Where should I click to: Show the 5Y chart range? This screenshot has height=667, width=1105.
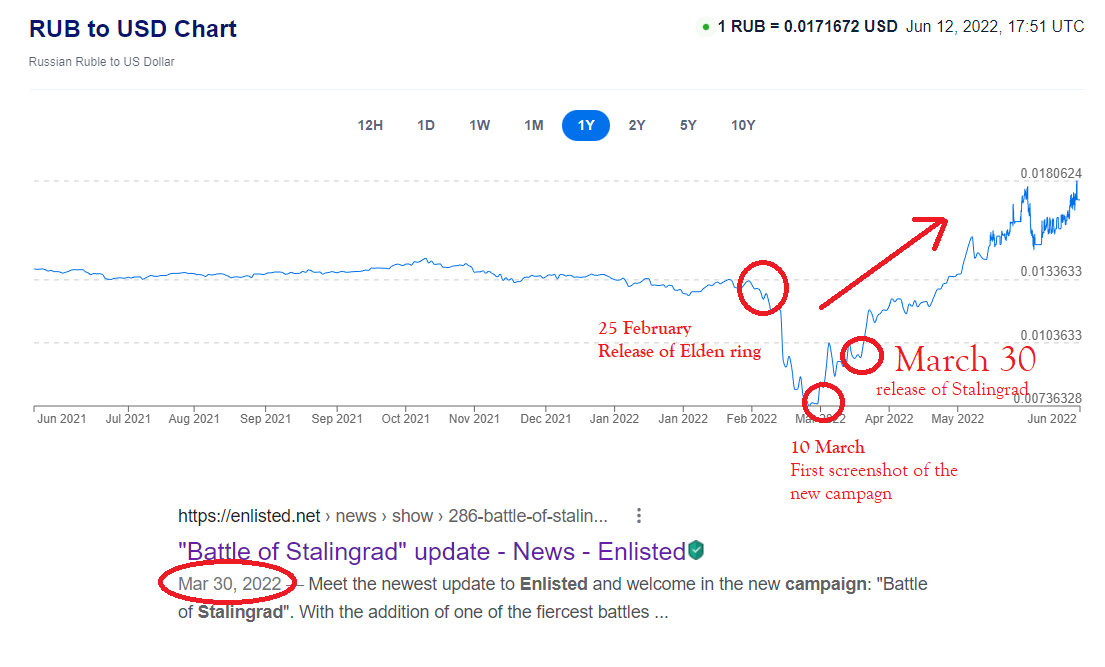[689, 126]
